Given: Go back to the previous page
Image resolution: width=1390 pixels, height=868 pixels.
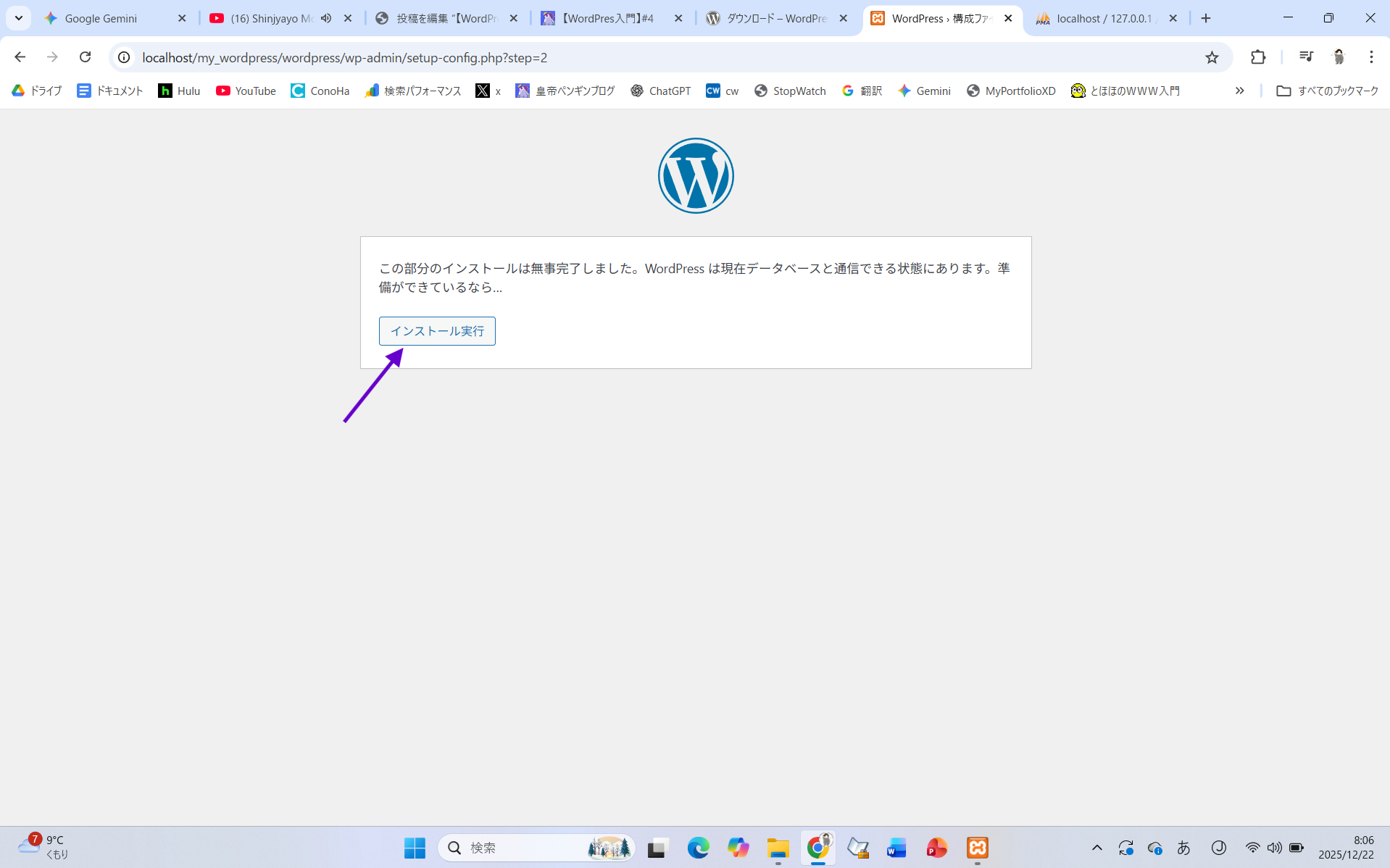Looking at the screenshot, I should pyautogui.click(x=20, y=57).
